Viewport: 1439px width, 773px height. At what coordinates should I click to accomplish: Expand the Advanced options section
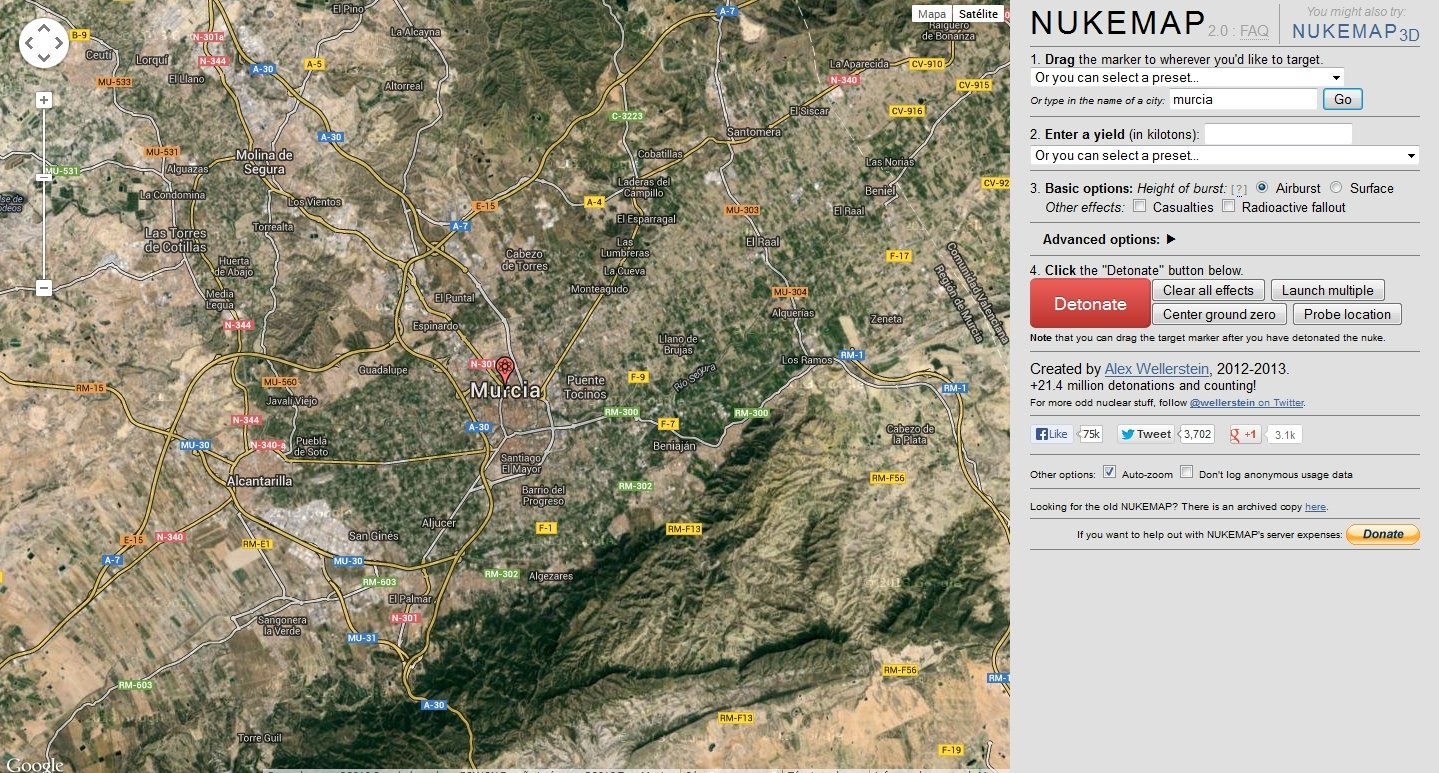pyautogui.click(x=1109, y=239)
